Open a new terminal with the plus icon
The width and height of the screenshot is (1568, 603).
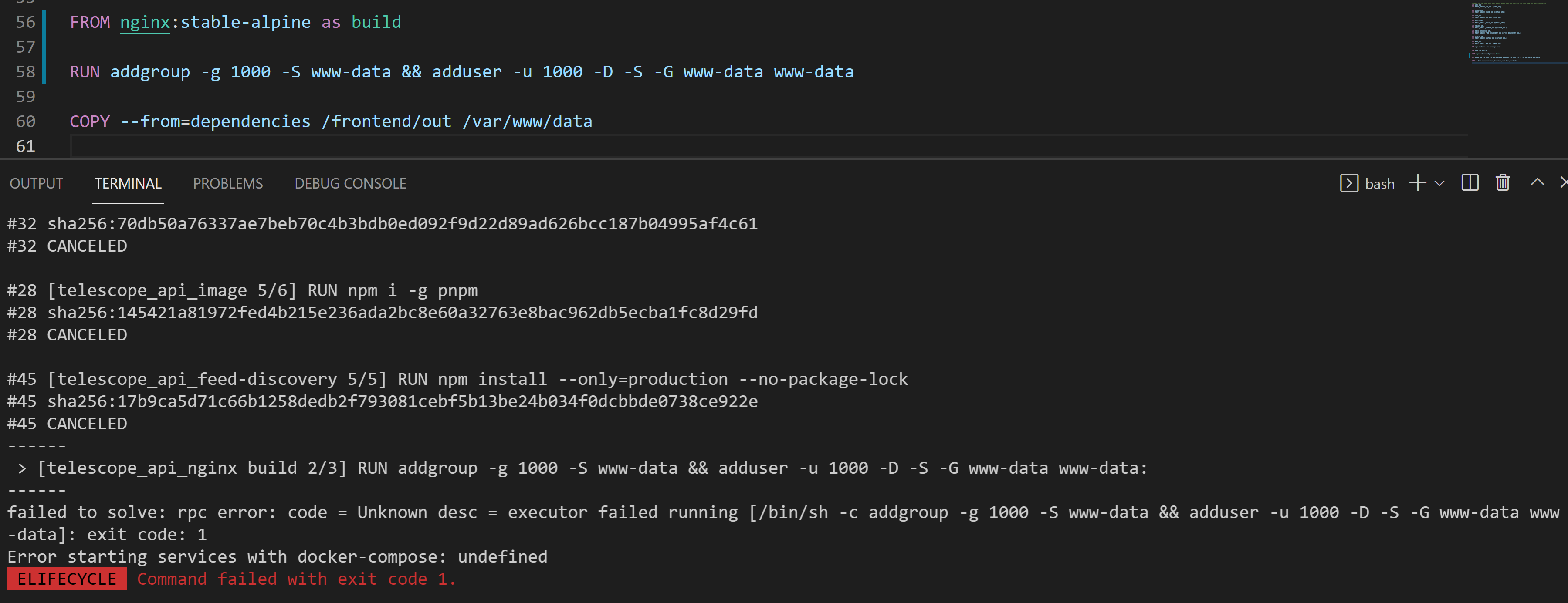(x=1418, y=182)
